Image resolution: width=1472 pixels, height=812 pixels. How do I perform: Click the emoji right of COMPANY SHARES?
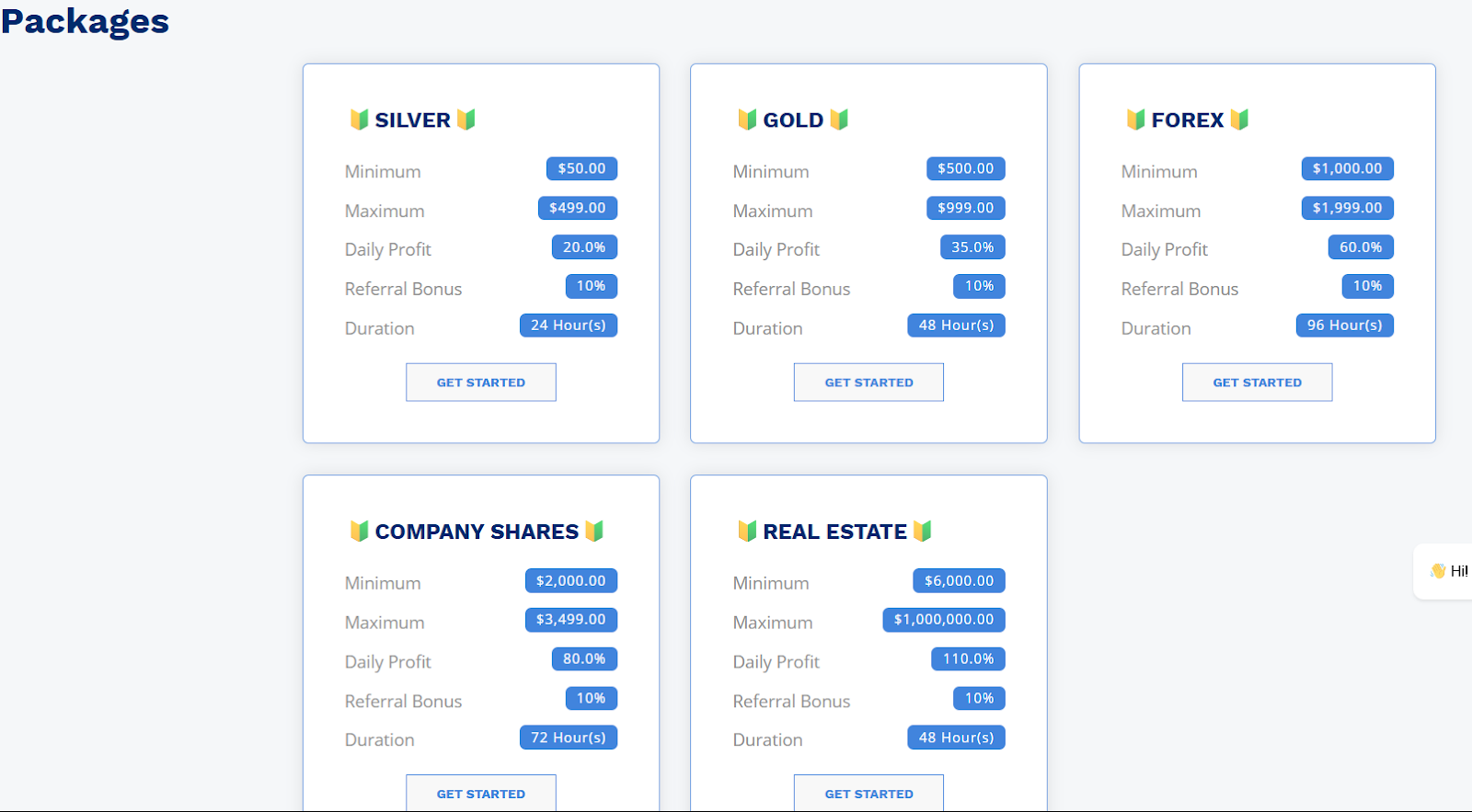(594, 531)
